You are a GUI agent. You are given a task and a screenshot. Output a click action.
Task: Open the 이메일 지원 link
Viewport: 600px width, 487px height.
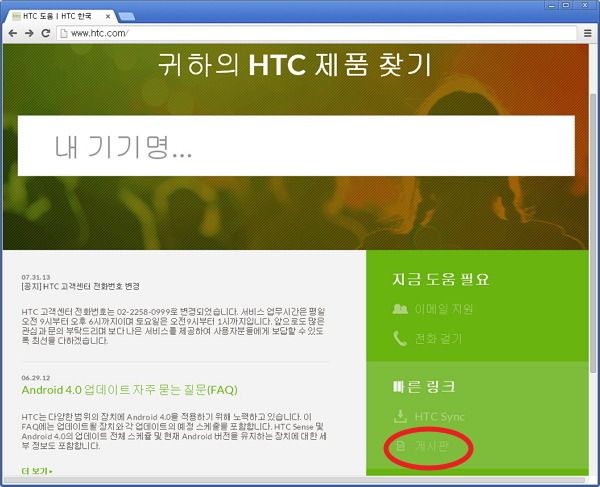[x=444, y=309]
